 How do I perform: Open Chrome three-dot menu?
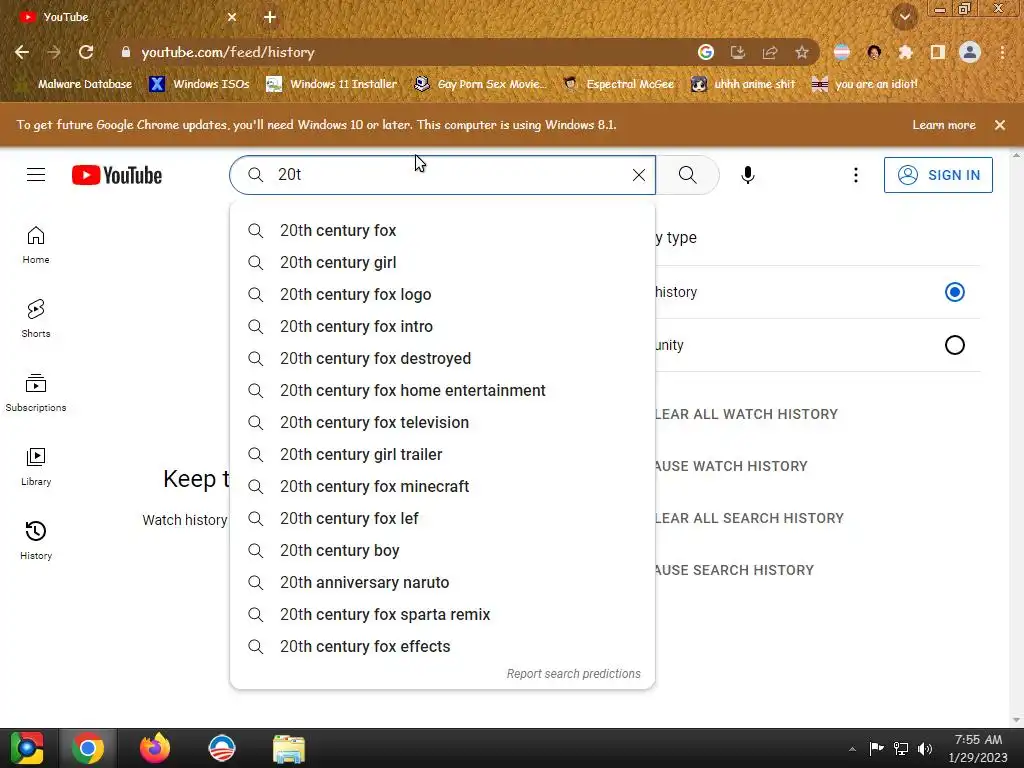[1002, 52]
